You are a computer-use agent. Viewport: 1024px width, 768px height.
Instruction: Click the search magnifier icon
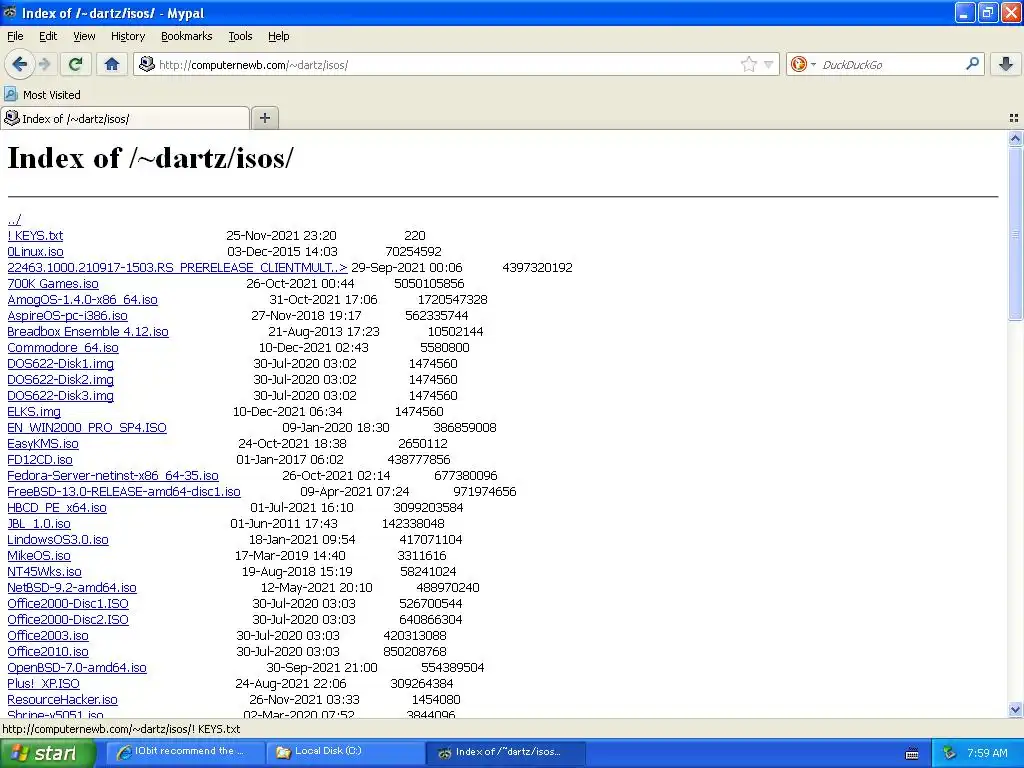click(x=972, y=64)
